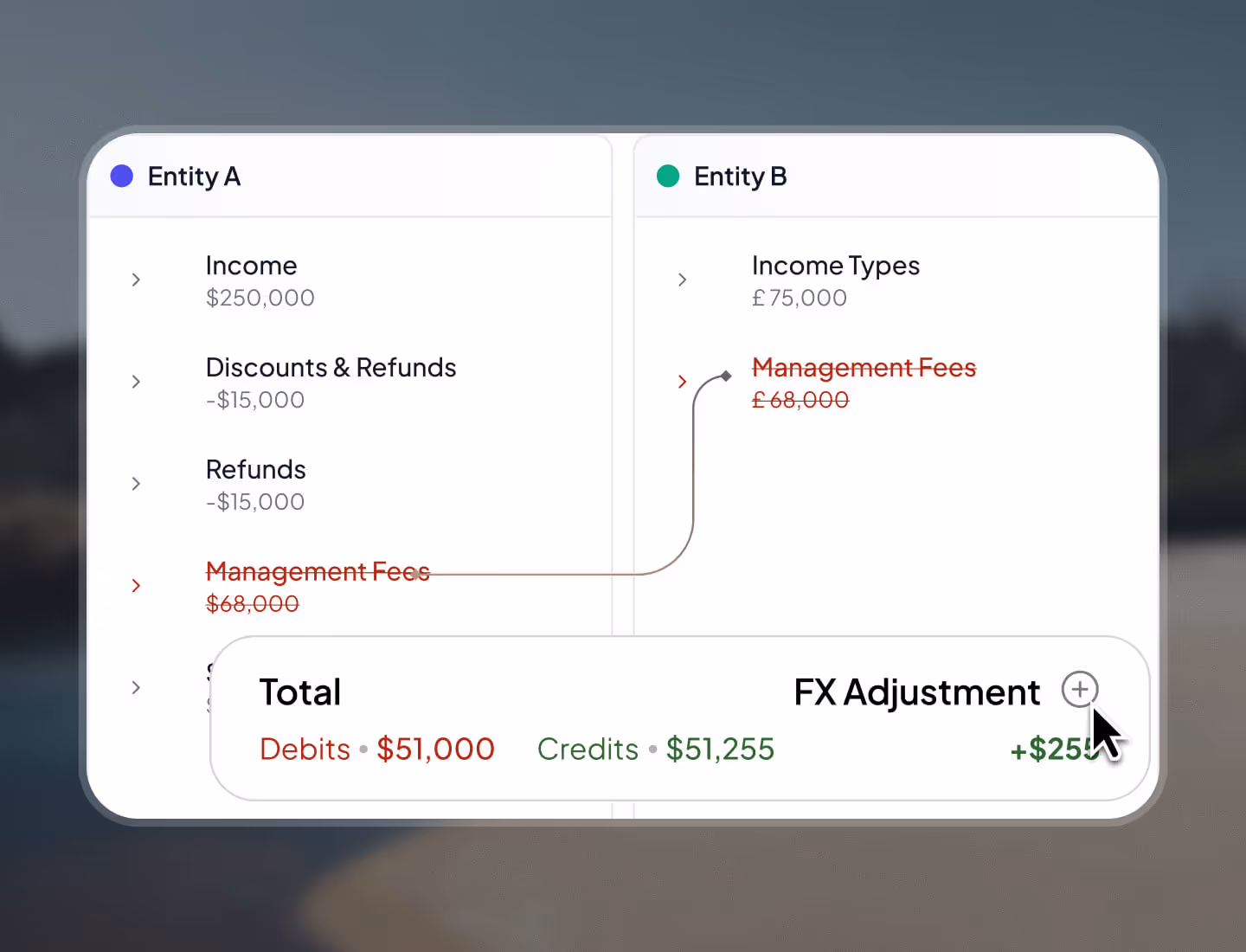Click the green dot beside Entity B
Image resolution: width=1246 pixels, height=952 pixels.
point(667,176)
